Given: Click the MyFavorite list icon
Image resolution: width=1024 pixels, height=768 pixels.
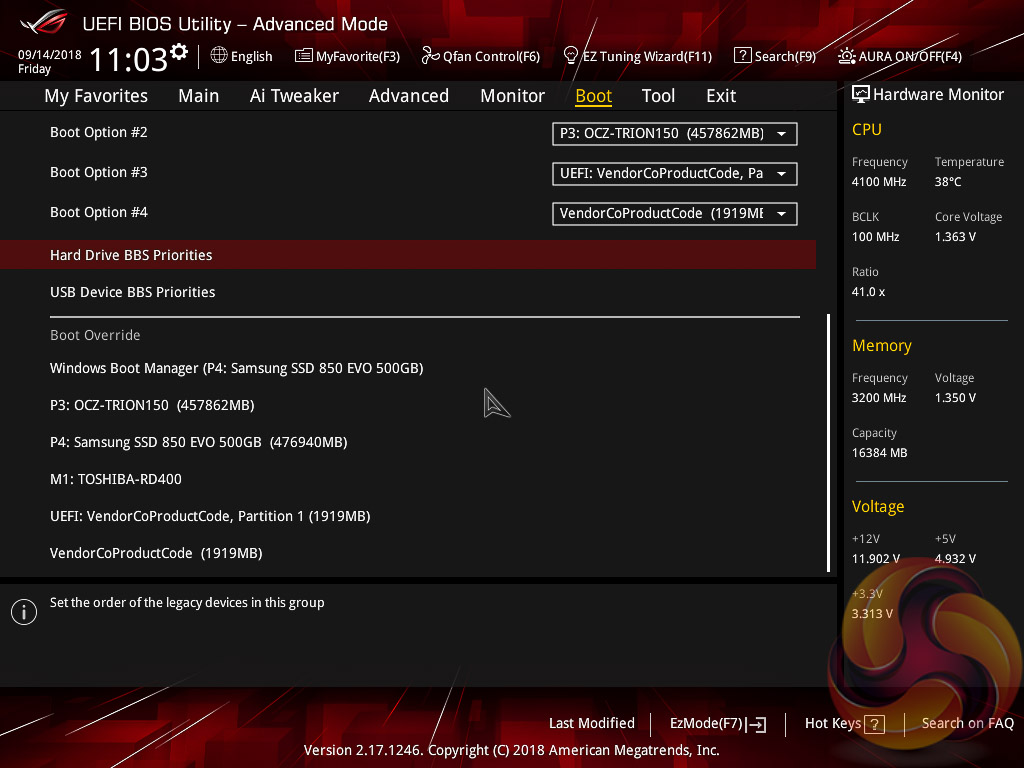Looking at the screenshot, I should point(304,56).
